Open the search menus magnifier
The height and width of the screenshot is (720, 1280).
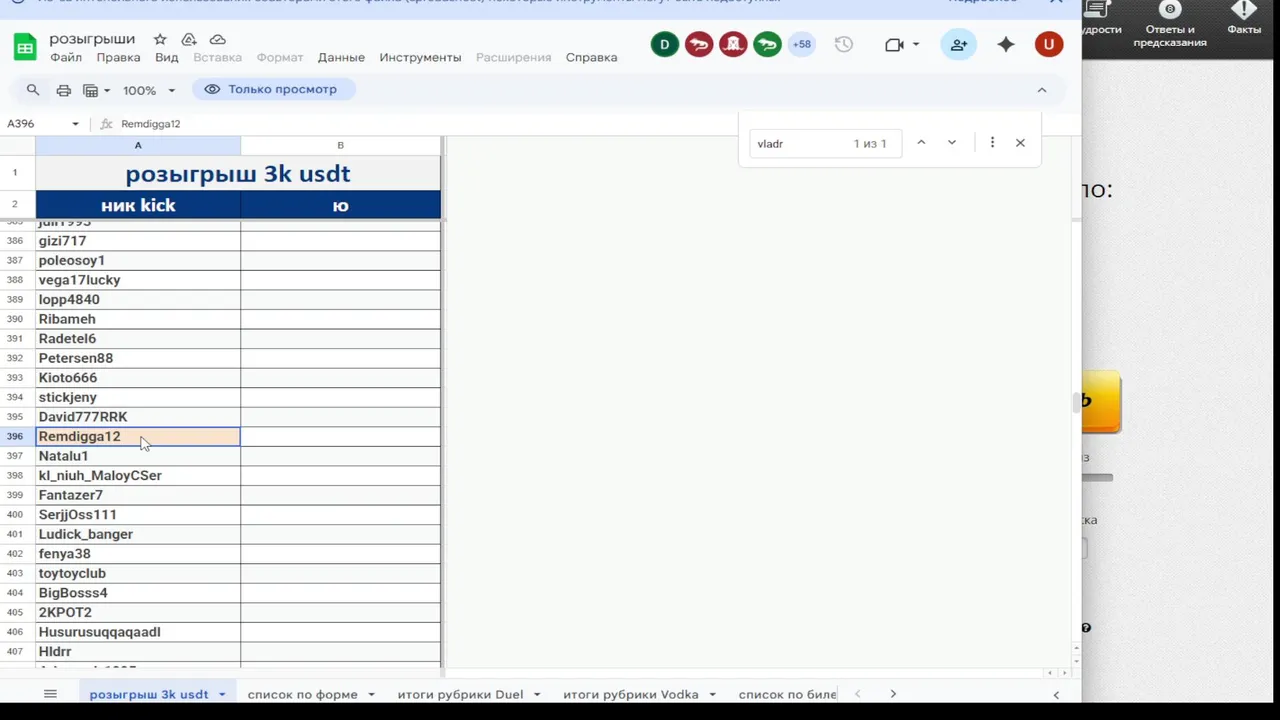[33, 90]
